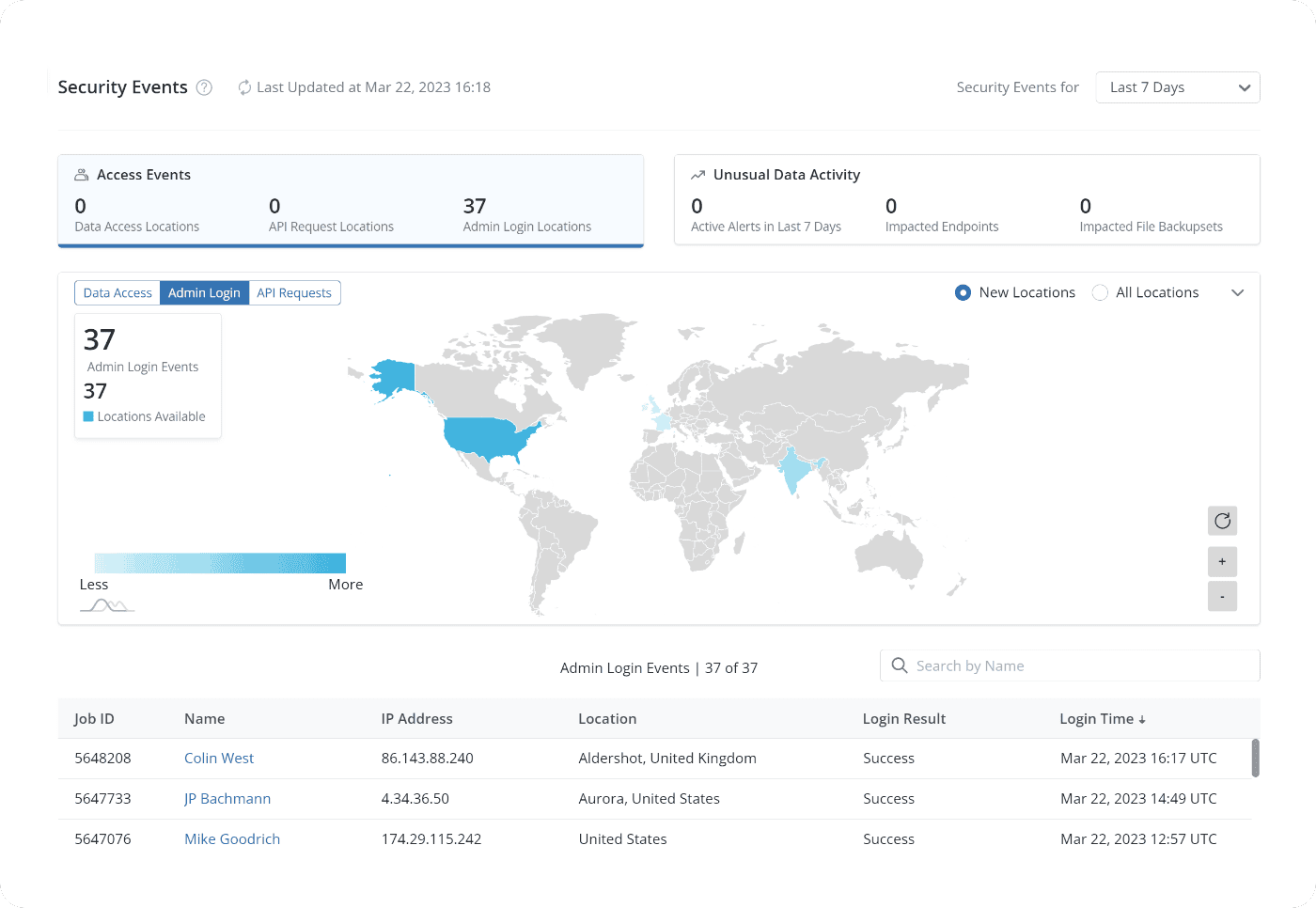Zoom out on the map with minus button
This screenshot has width=1316, height=908.
[1222, 597]
